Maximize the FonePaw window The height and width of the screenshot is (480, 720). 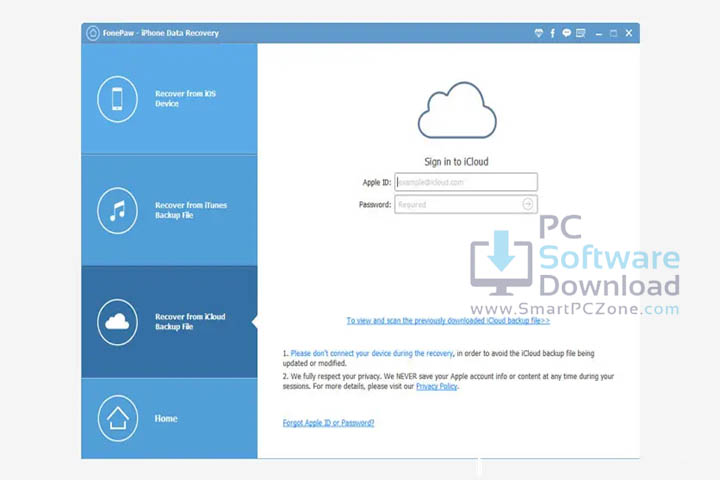pos(613,33)
